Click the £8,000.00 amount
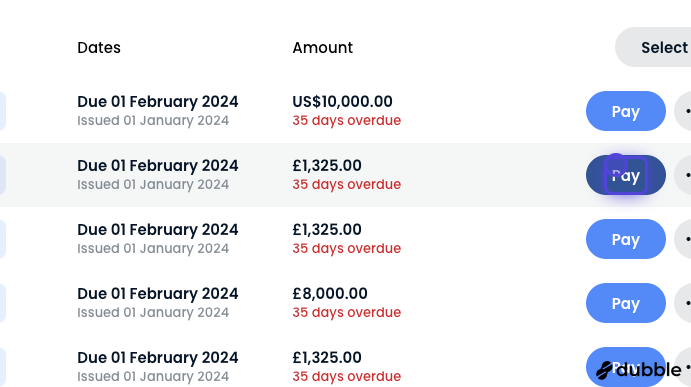691x387 pixels. [330, 294]
